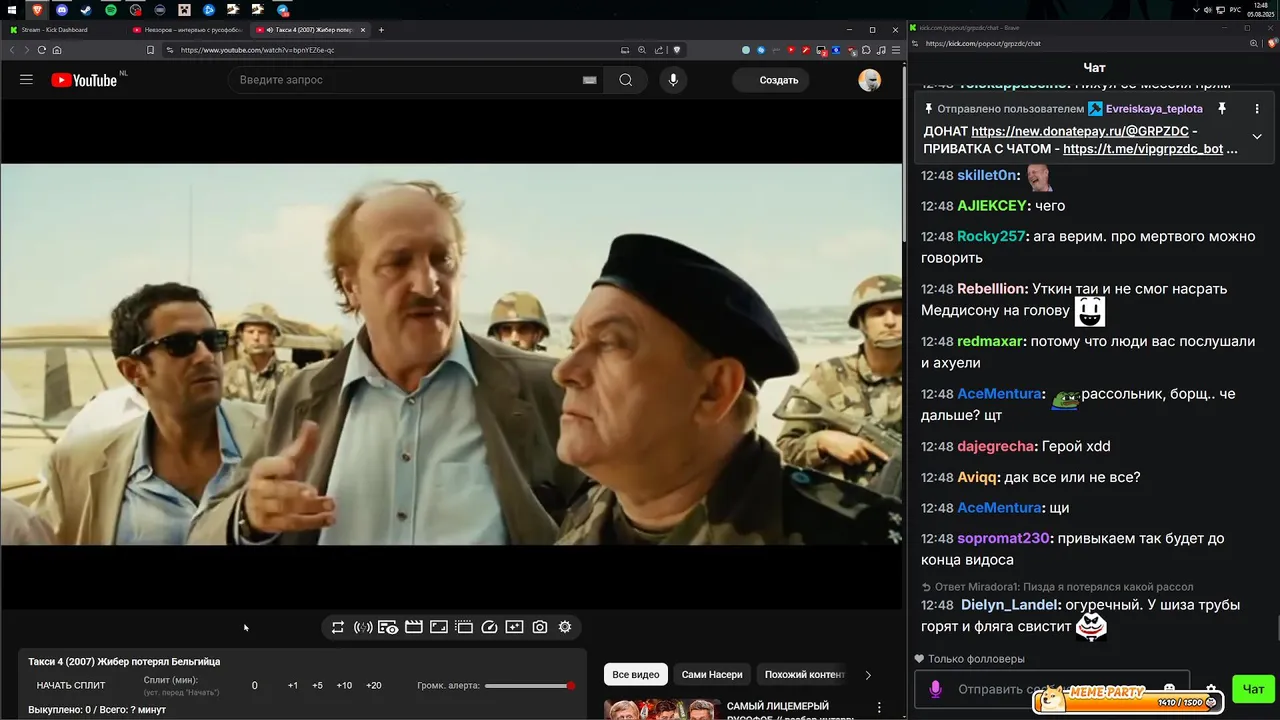Image resolution: width=1280 pixels, height=720 pixels.
Task: Click the +10 split minutes button
Action: (x=344, y=686)
